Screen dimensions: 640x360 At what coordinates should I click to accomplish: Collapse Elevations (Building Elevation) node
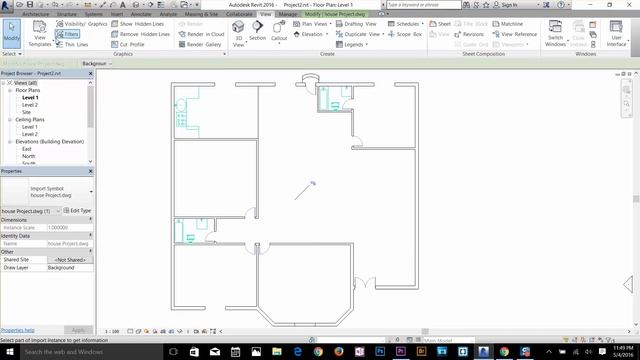pyautogui.click(x=10, y=142)
